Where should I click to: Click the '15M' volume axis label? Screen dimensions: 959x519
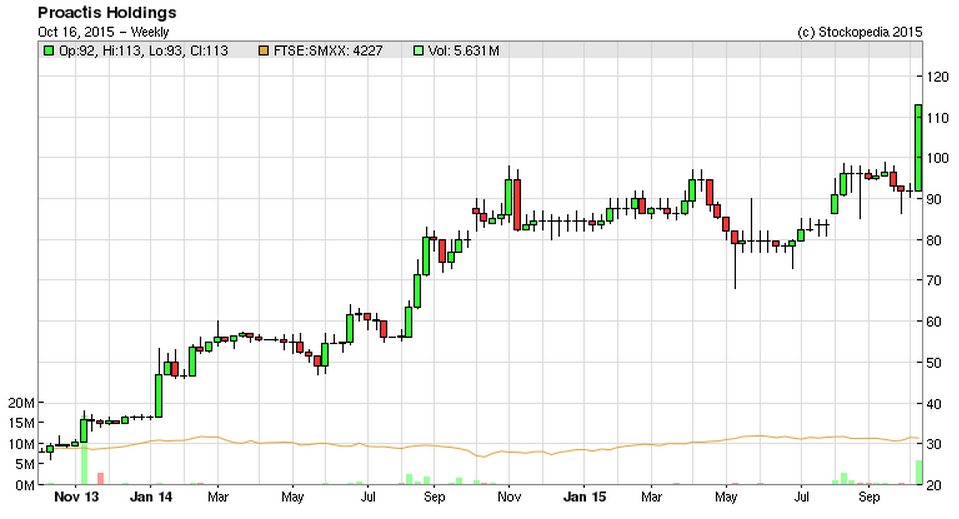(21, 423)
